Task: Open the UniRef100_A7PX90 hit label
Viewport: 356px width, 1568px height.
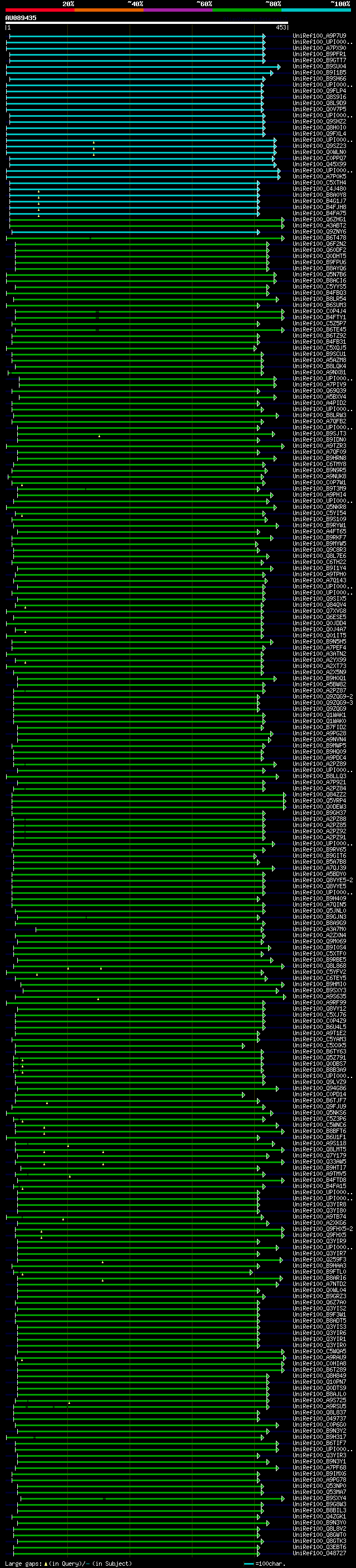Action: tap(319, 48)
